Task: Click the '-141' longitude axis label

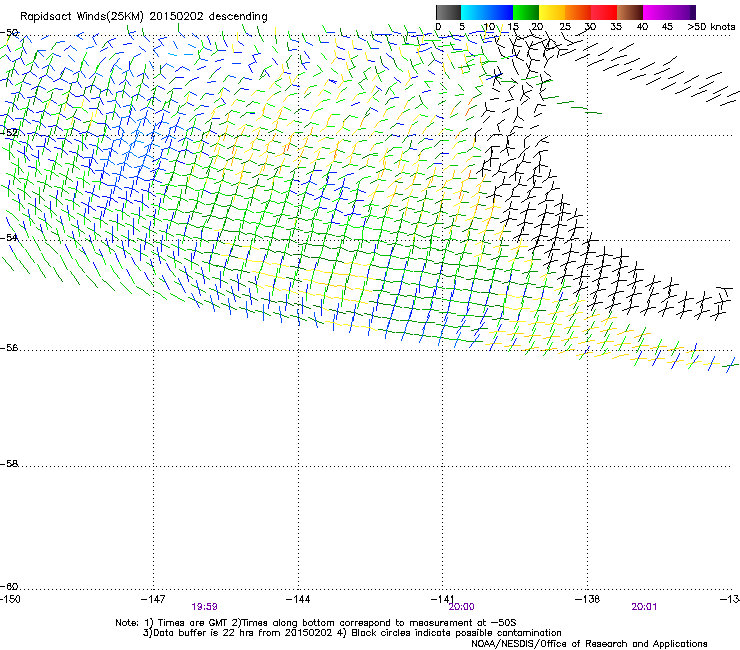Action: coord(442,599)
